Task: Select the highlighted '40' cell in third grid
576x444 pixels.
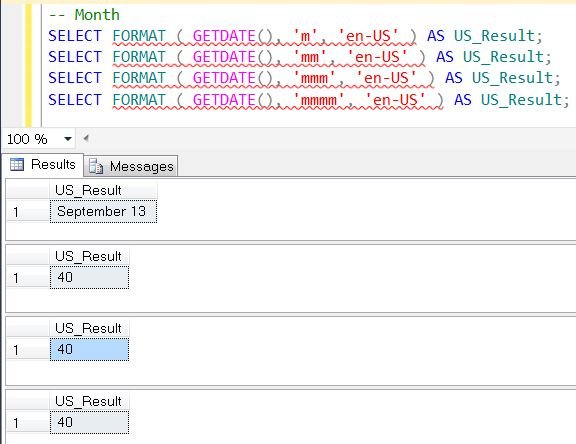Action: click(x=90, y=349)
